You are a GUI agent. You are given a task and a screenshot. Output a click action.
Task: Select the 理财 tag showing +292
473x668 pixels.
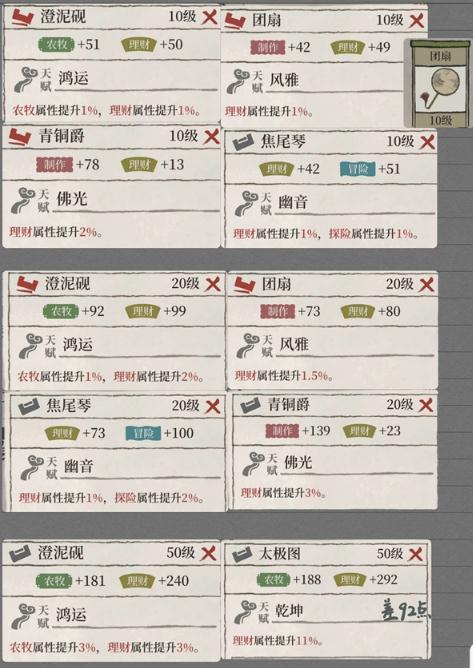tap(350, 580)
